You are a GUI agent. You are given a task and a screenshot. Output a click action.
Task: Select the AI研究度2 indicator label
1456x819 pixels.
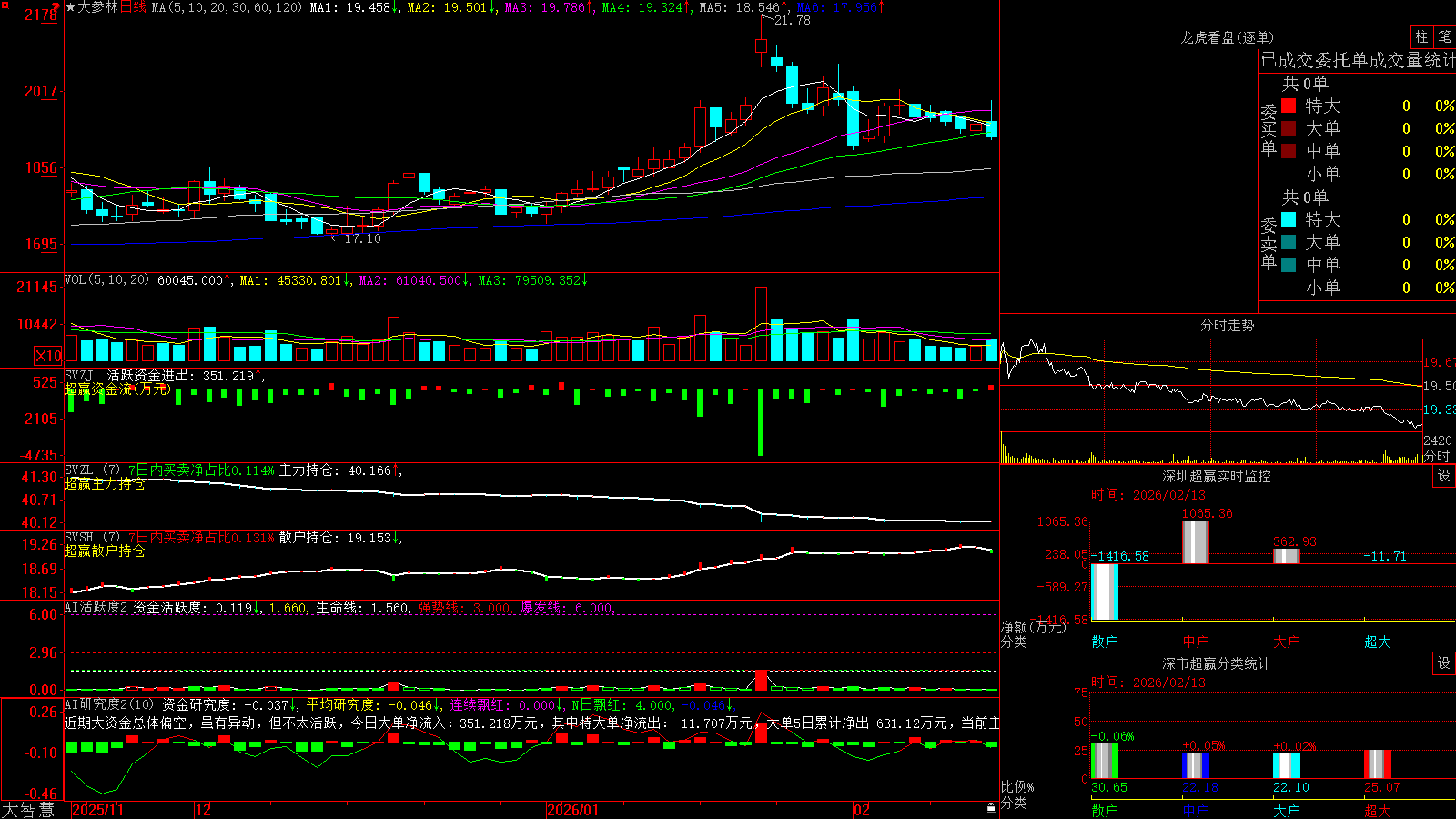109,704
